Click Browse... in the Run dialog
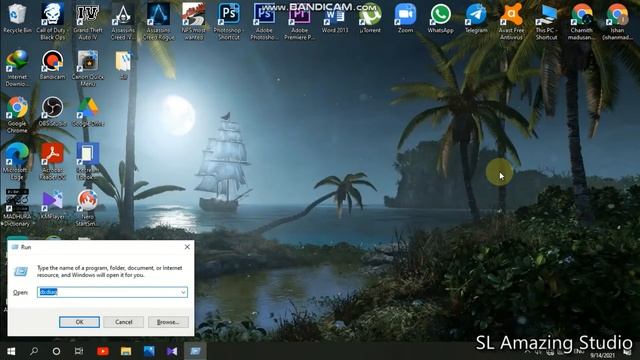 tap(168, 322)
